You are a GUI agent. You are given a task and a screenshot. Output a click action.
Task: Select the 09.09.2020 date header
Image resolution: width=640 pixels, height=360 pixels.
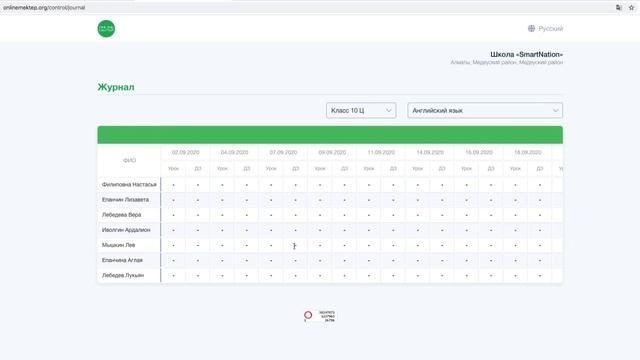pos(332,152)
